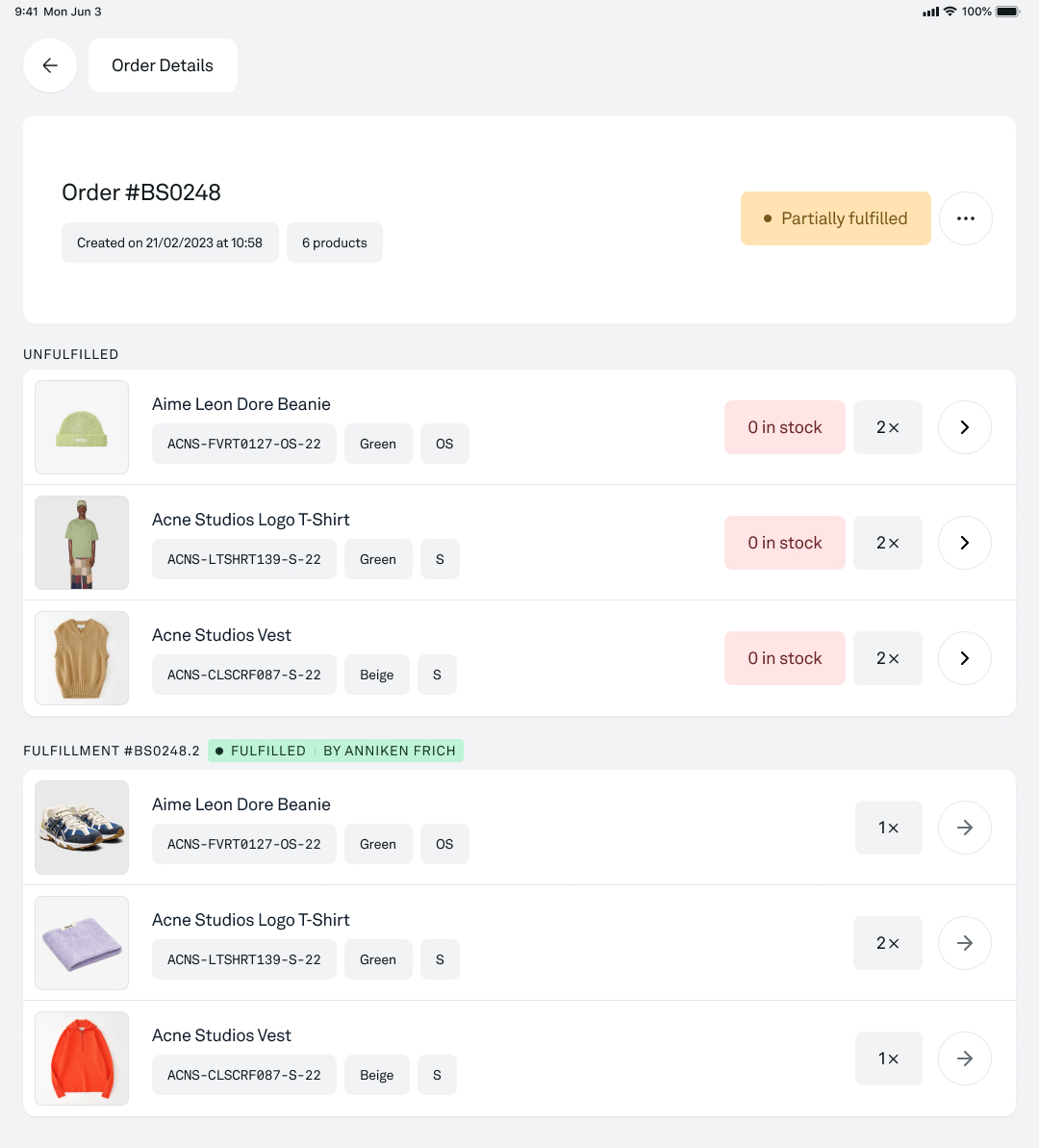This screenshot has height=1148, width=1039.
Task: Click the Fulfilled by Anniken Frich badge
Action: [x=336, y=751]
